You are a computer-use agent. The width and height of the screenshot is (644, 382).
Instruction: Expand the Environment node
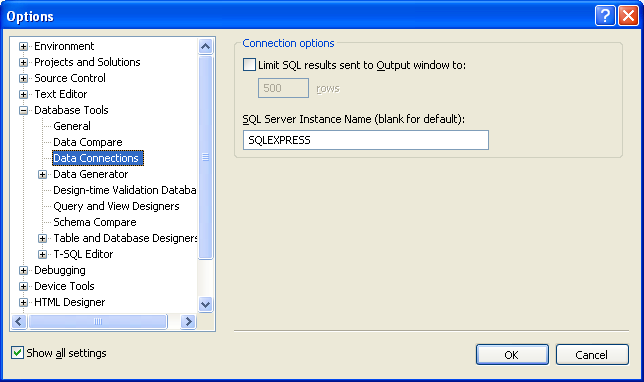click(23, 46)
